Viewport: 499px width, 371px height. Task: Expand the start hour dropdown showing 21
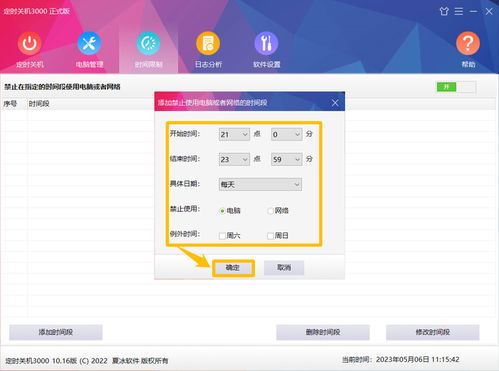tap(234, 134)
